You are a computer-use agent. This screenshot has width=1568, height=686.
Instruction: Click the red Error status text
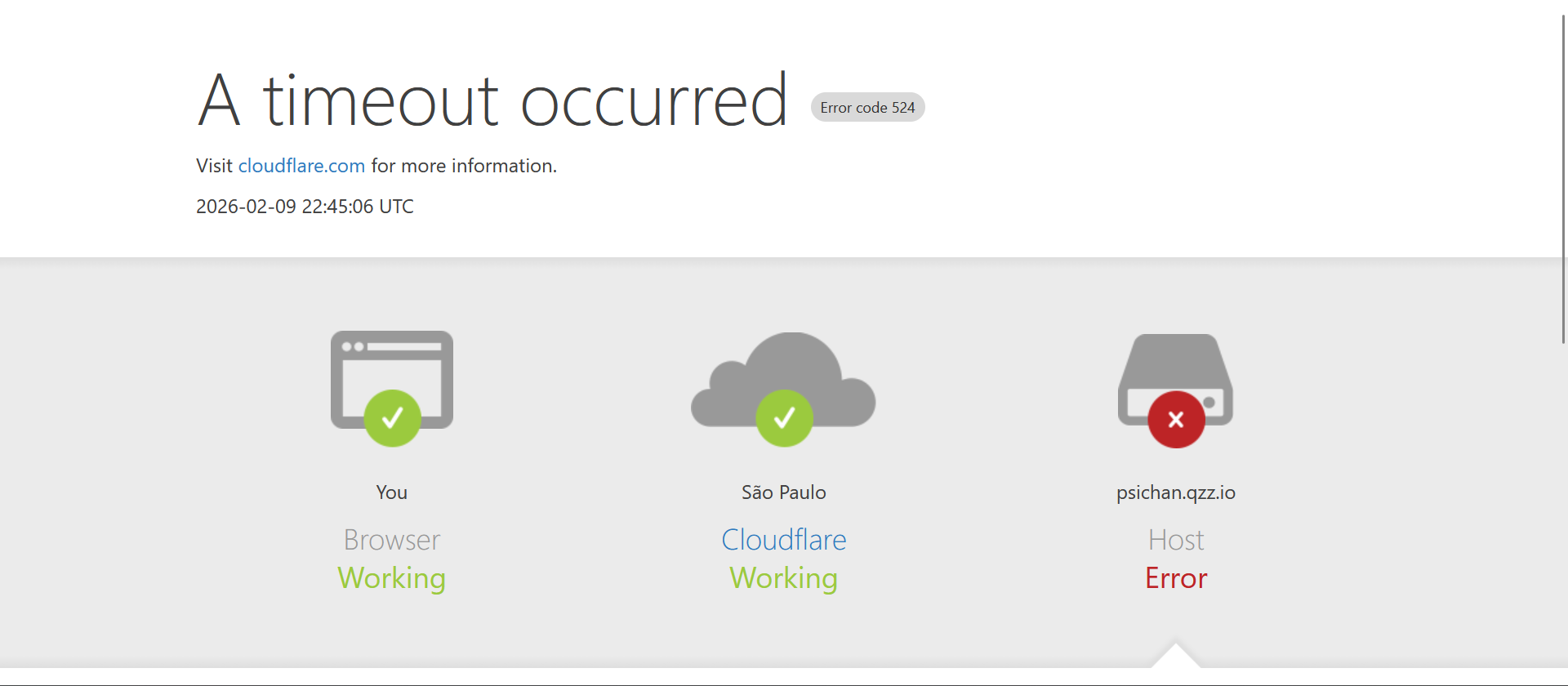[x=1176, y=578]
